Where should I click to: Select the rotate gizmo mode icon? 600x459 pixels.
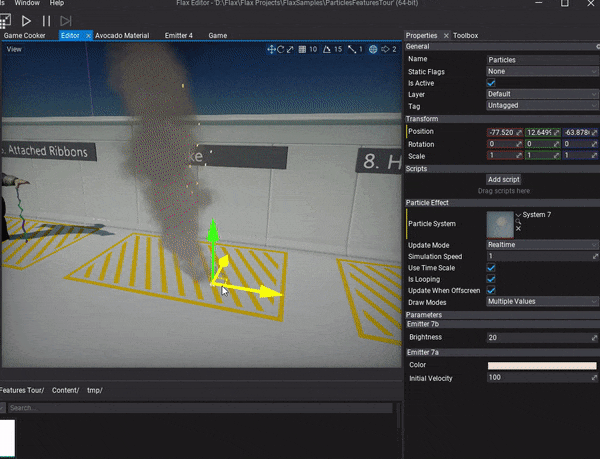click(x=281, y=49)
